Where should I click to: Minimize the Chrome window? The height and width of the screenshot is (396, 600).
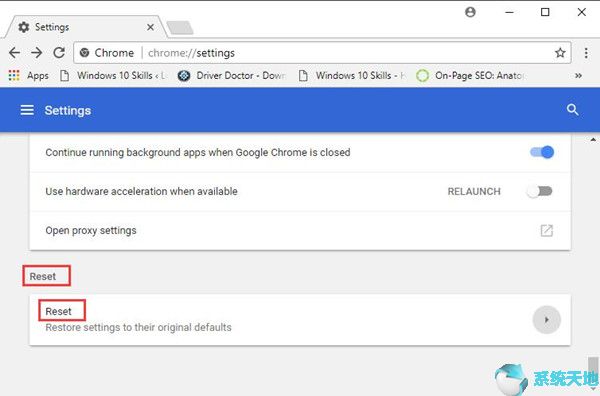coord(509,12)
